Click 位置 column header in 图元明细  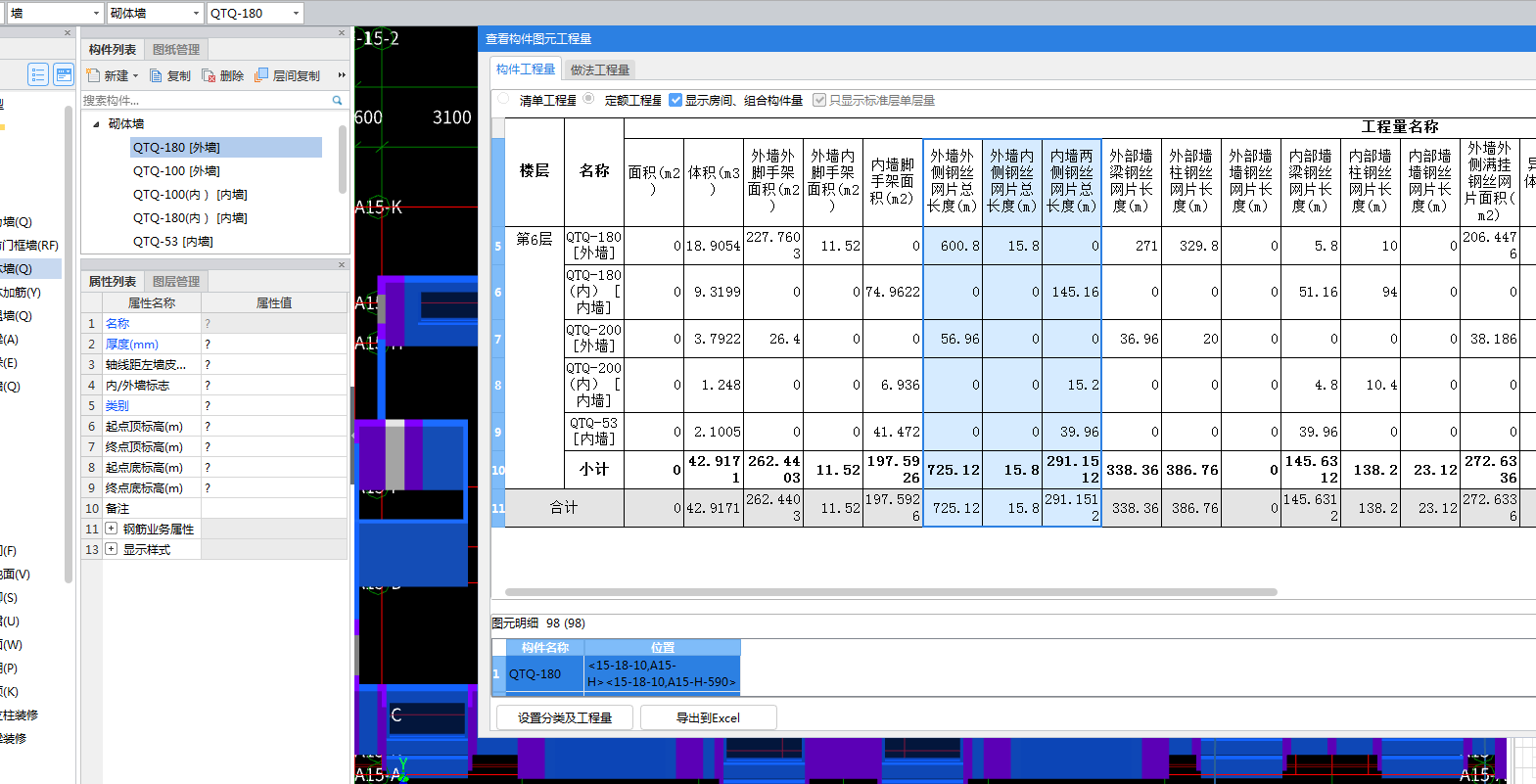pyautogui.click(x=663, y=647)
